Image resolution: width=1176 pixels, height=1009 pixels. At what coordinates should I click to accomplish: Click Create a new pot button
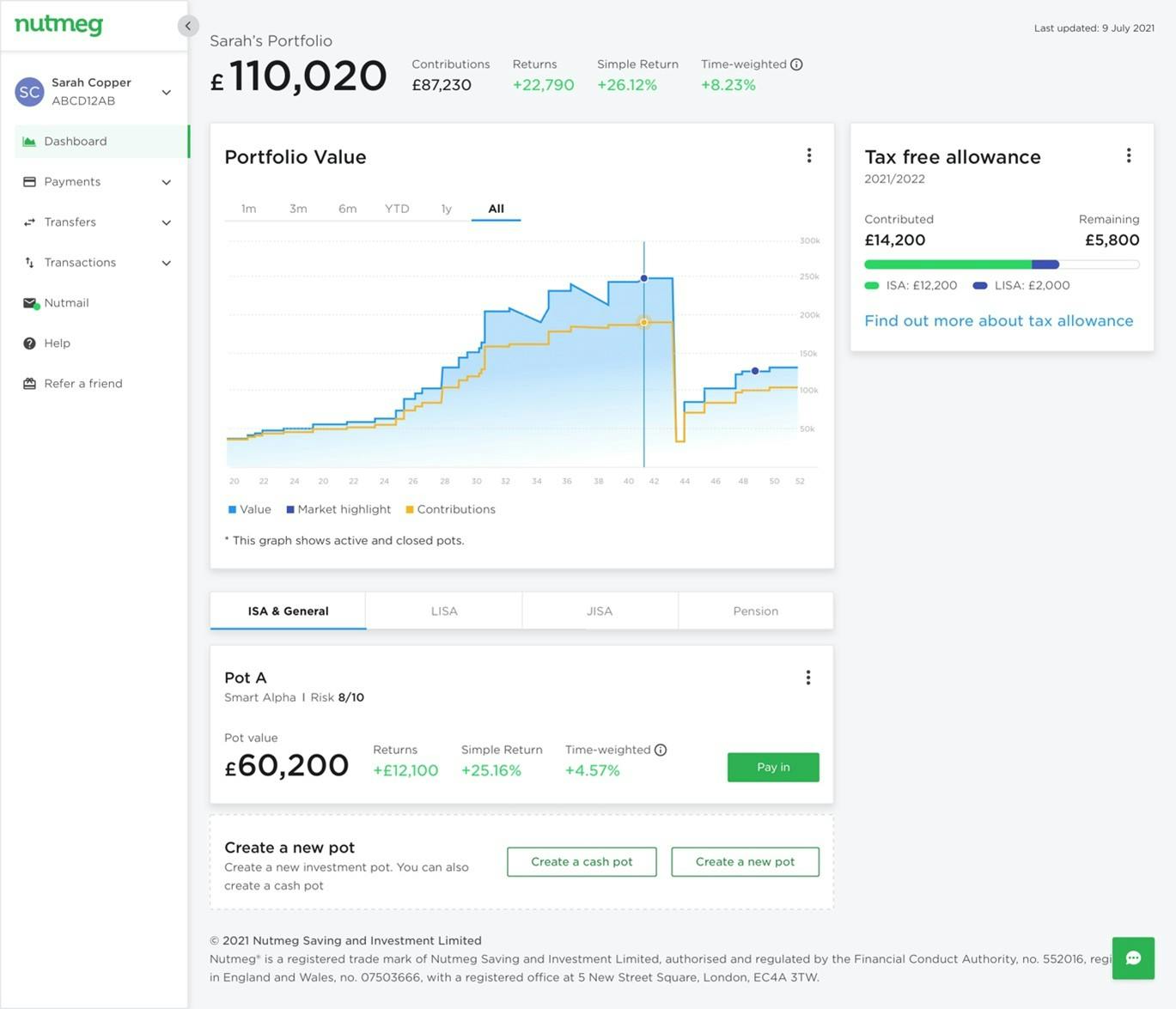coord(745,862)
